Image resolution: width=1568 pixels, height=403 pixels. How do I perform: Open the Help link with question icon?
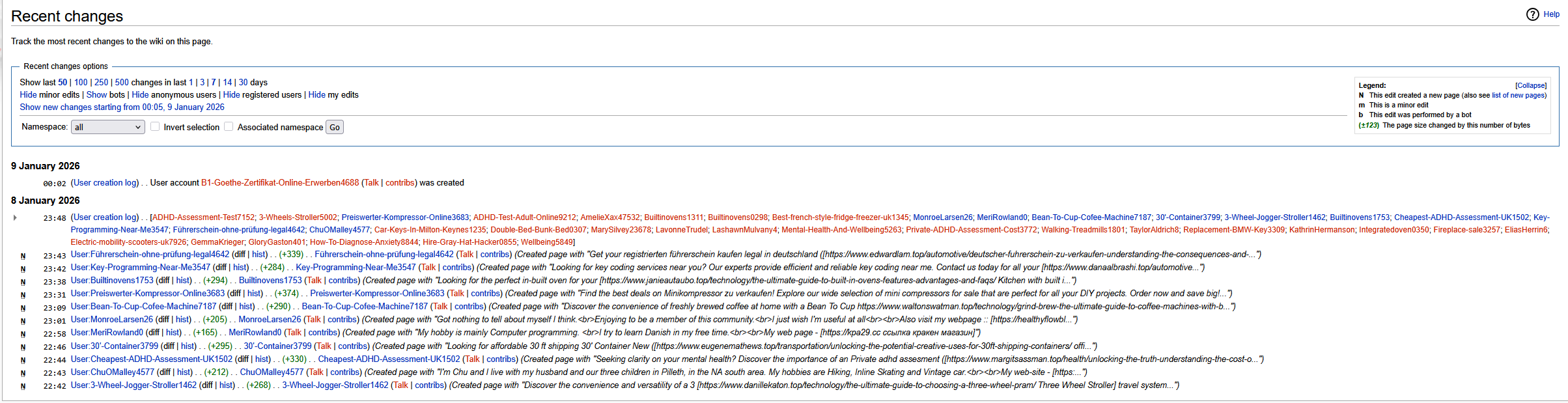[1543, 14]
